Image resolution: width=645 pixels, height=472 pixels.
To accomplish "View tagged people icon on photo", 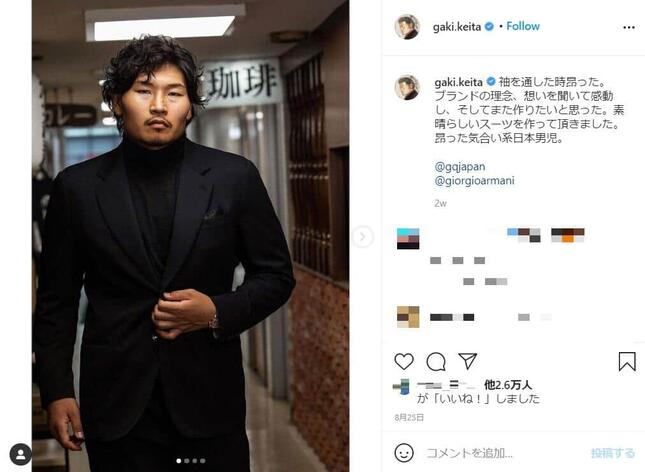I will (x=21, y=454).
